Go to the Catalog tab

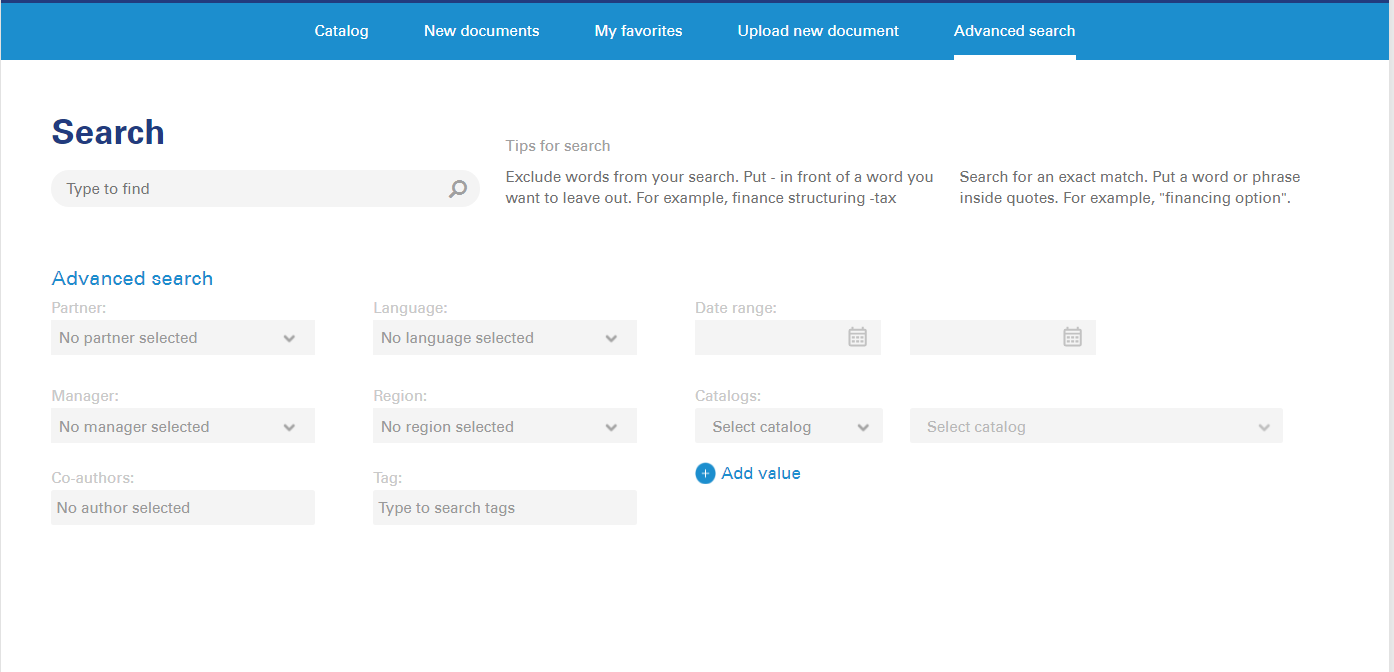click(341, 31)
